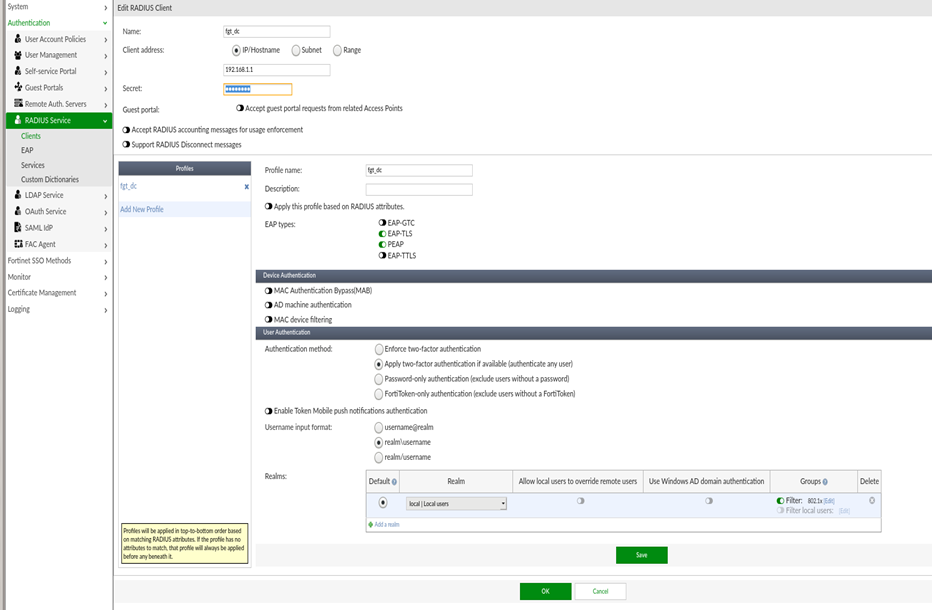Select the Subnet client address radio button
The image size is (932, 610).
tap(296, 50)
